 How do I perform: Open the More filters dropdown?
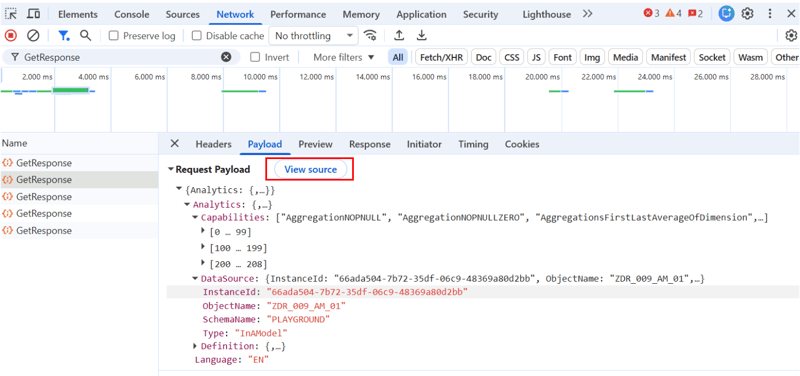point(343,57)
